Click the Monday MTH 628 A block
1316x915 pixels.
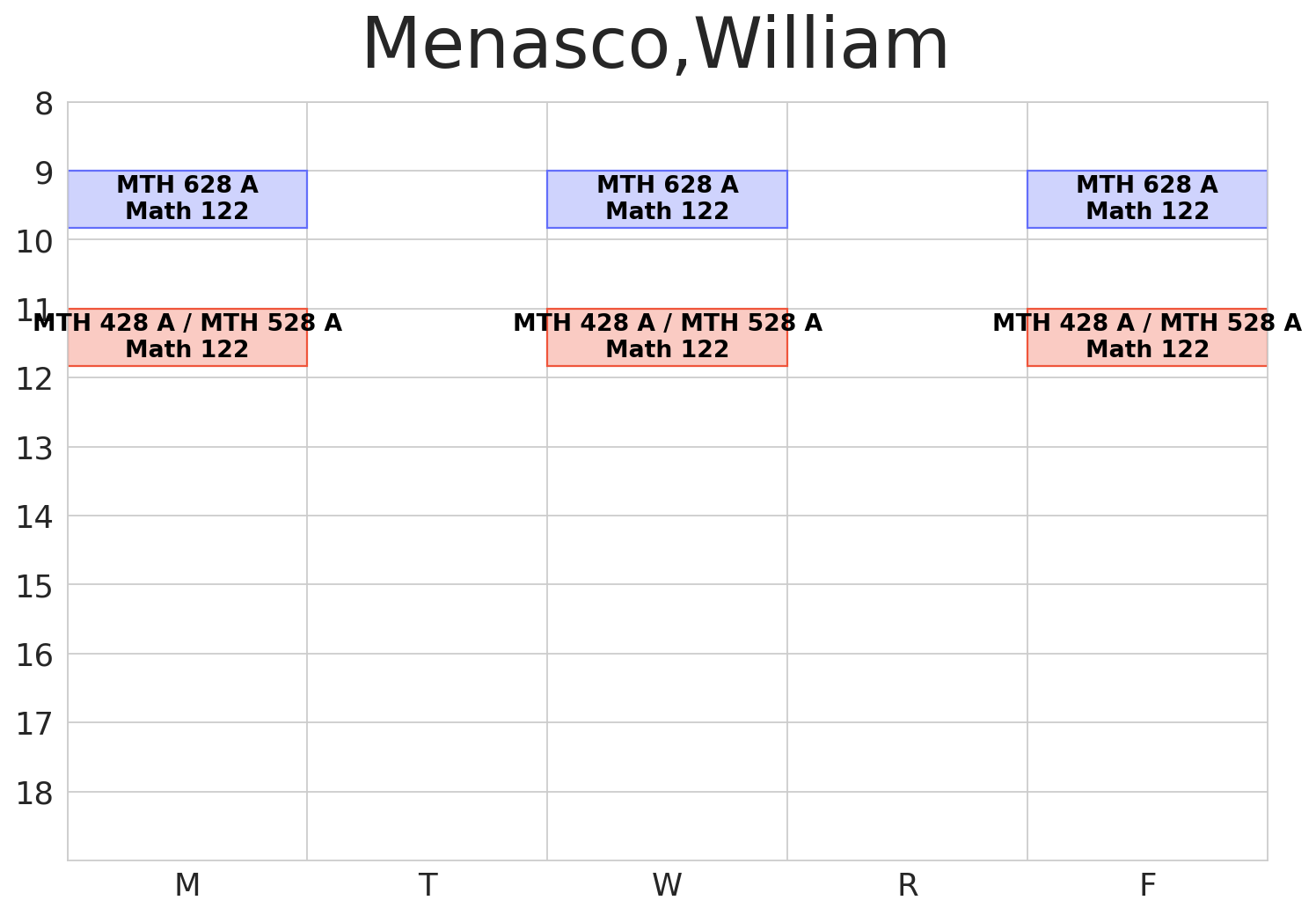coord(187,199)
